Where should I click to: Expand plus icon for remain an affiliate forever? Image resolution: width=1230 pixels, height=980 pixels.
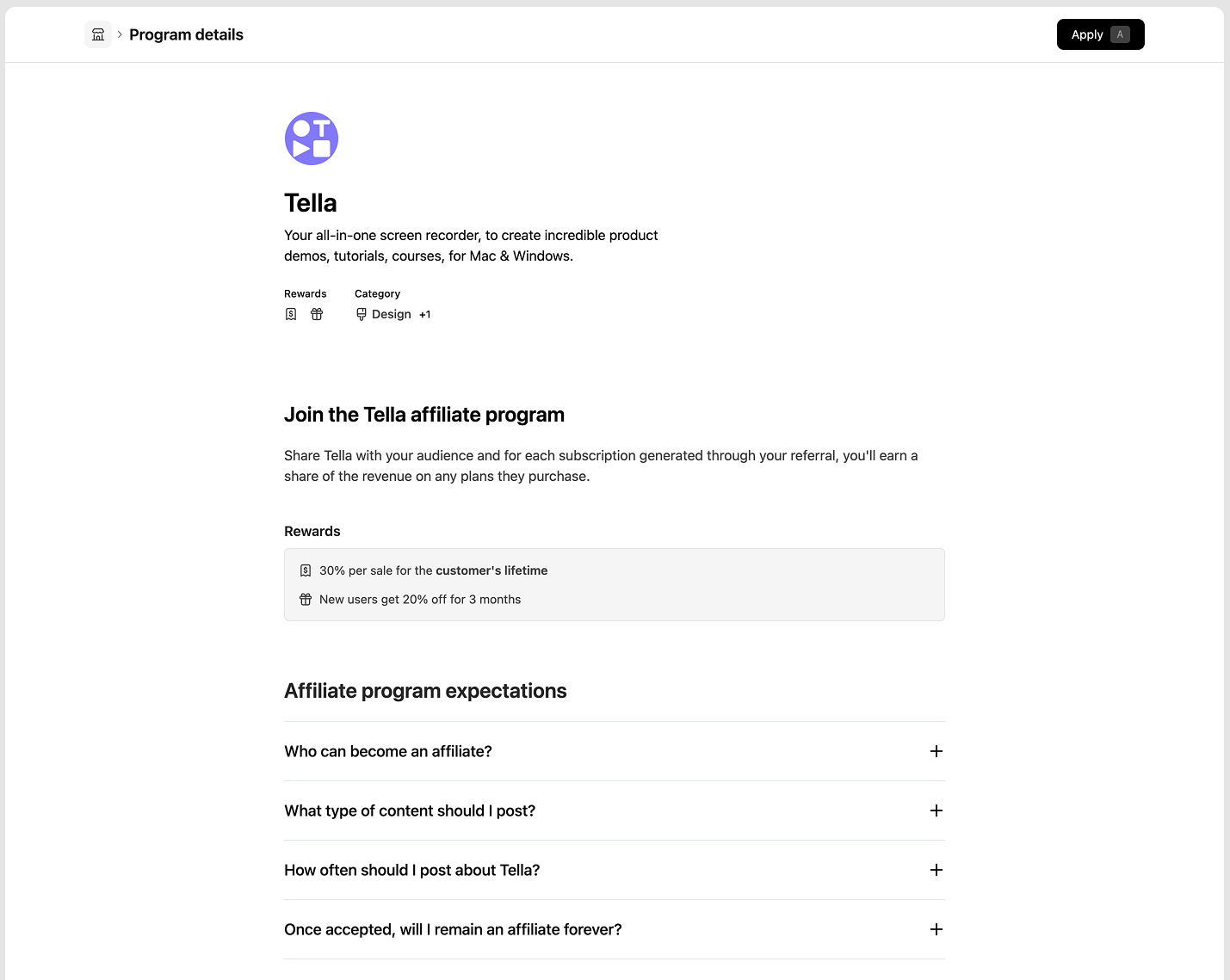pyautogui.click(x=936, y=929)
